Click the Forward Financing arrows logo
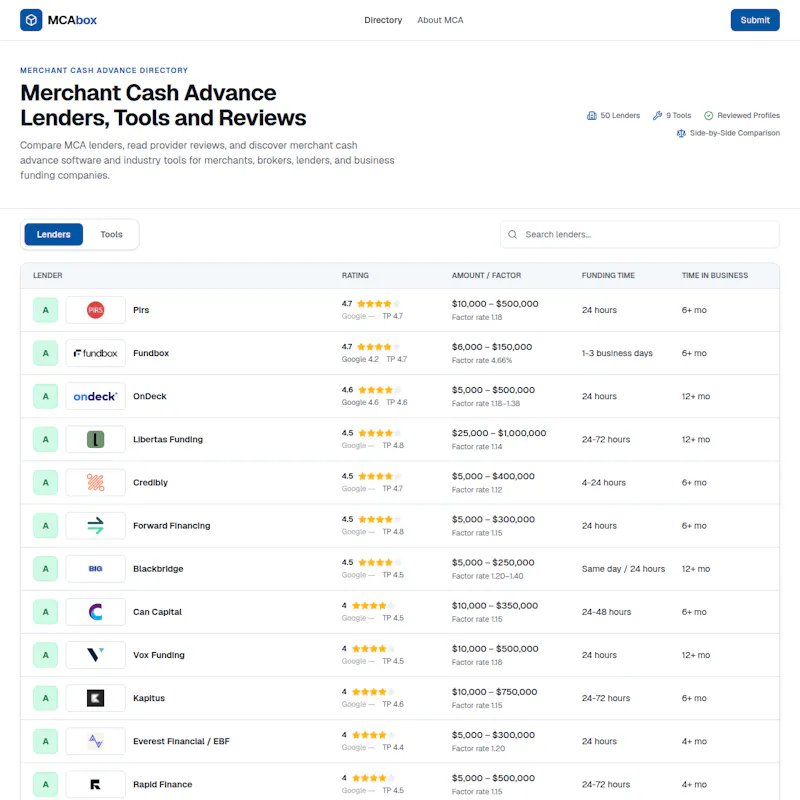The width and height of the screenshot is (800, 800). tap(95, 526)
